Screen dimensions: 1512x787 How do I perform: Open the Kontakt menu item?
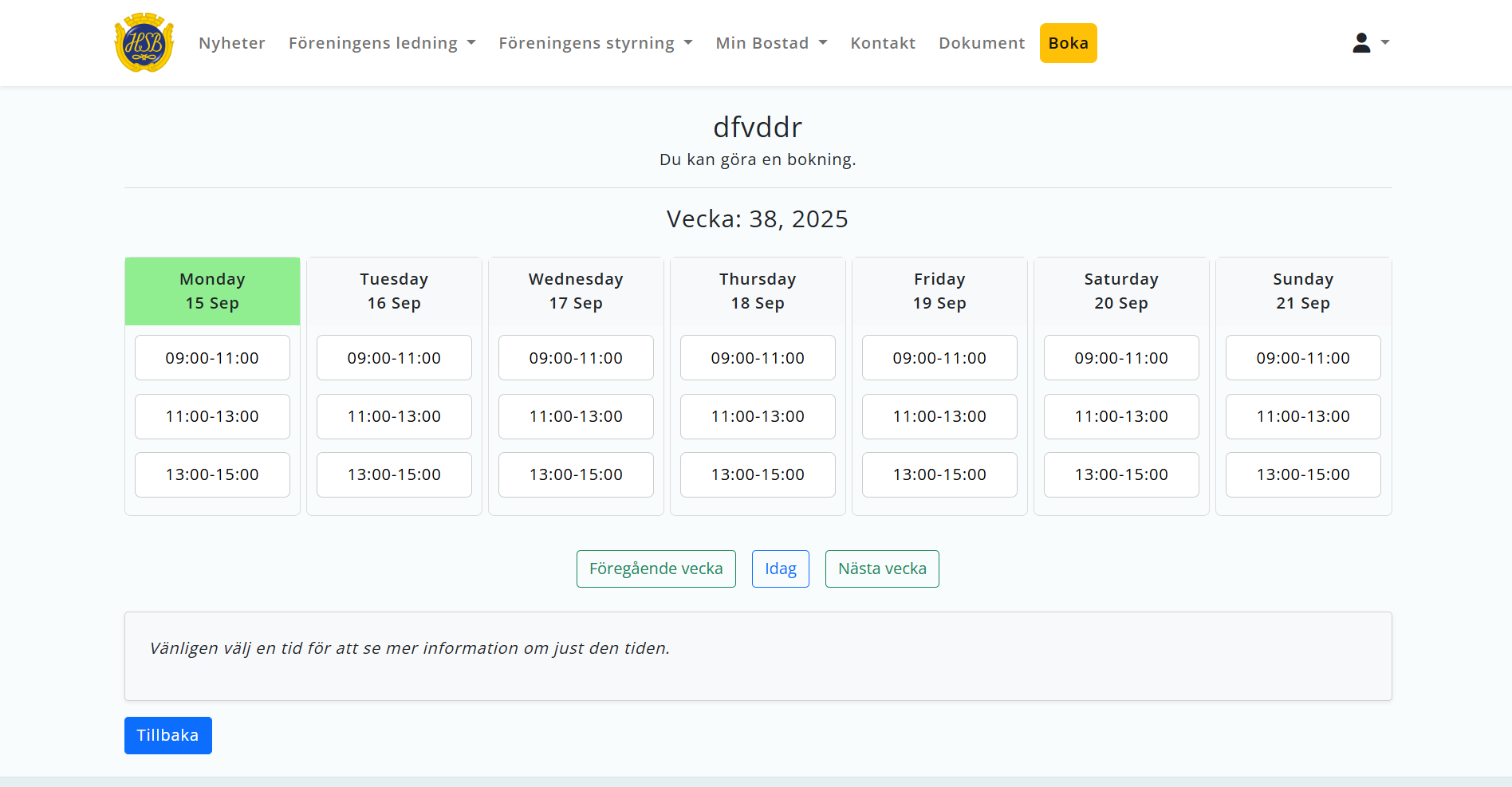882,43
